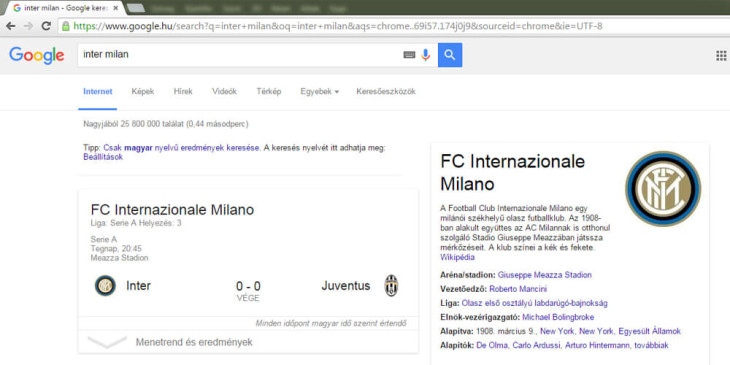This screenshot has width=730, height=365.
Task: Open the on-screen keyboard icon in search box
Action: click(x=409, y=55)
